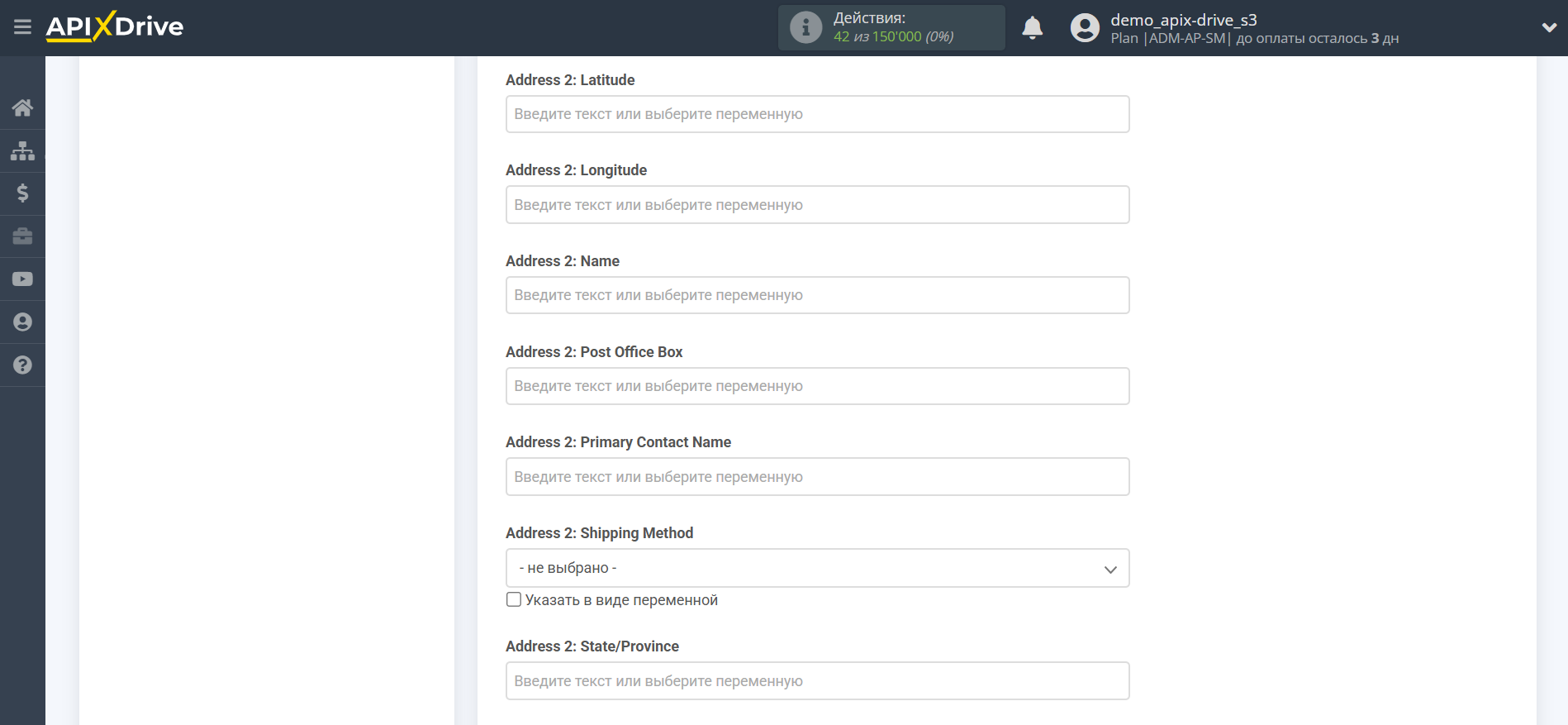This screenshot has width=1568, height=725.
Task: Focus the Address 2: Primary Contact Name field
Action: 817,477
